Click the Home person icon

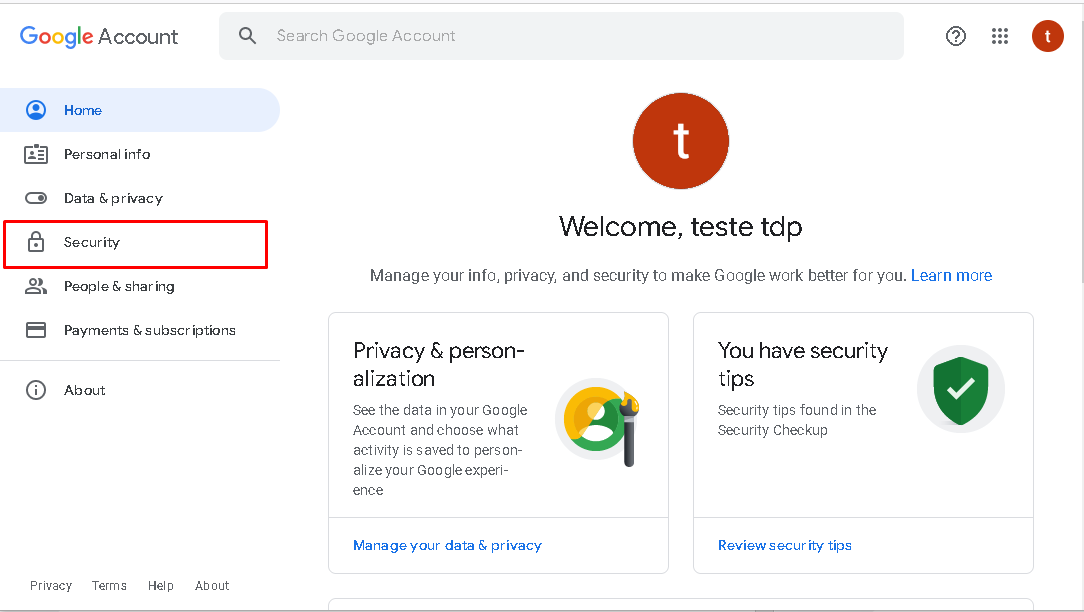pos(36,110)
